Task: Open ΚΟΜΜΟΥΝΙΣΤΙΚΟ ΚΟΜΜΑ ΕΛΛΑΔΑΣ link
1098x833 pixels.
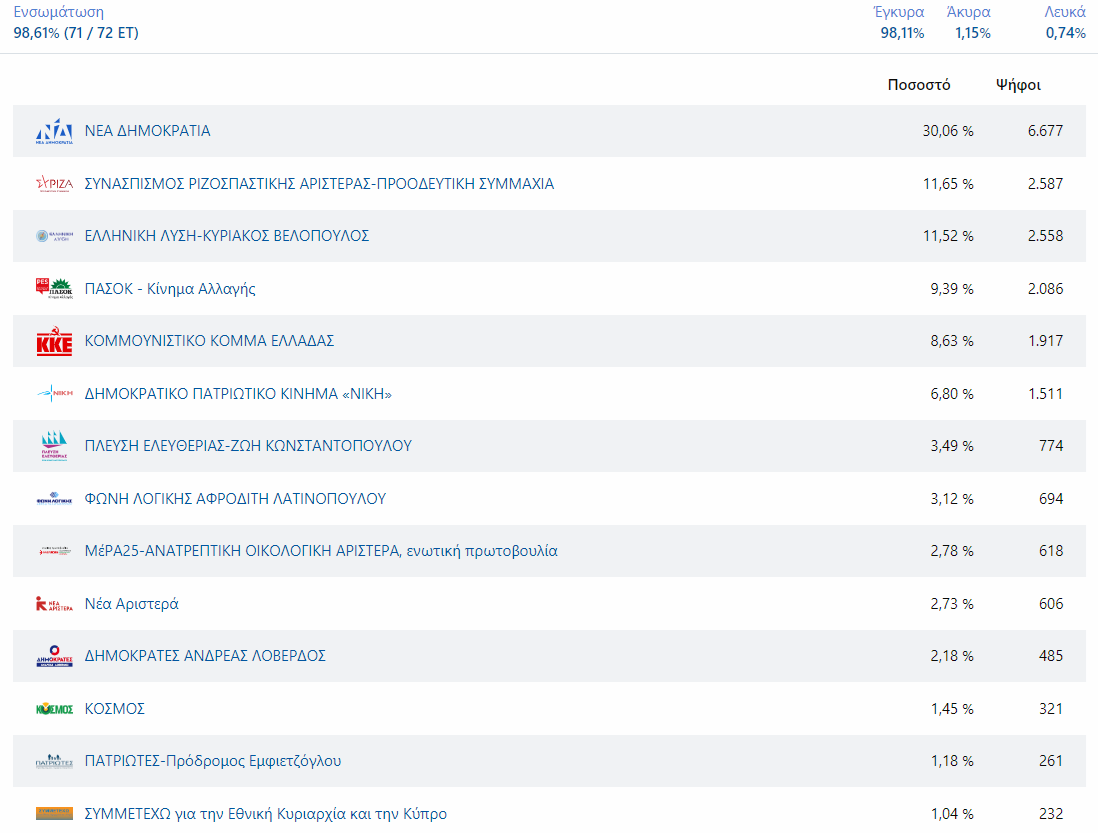Action: click(209, 341)
